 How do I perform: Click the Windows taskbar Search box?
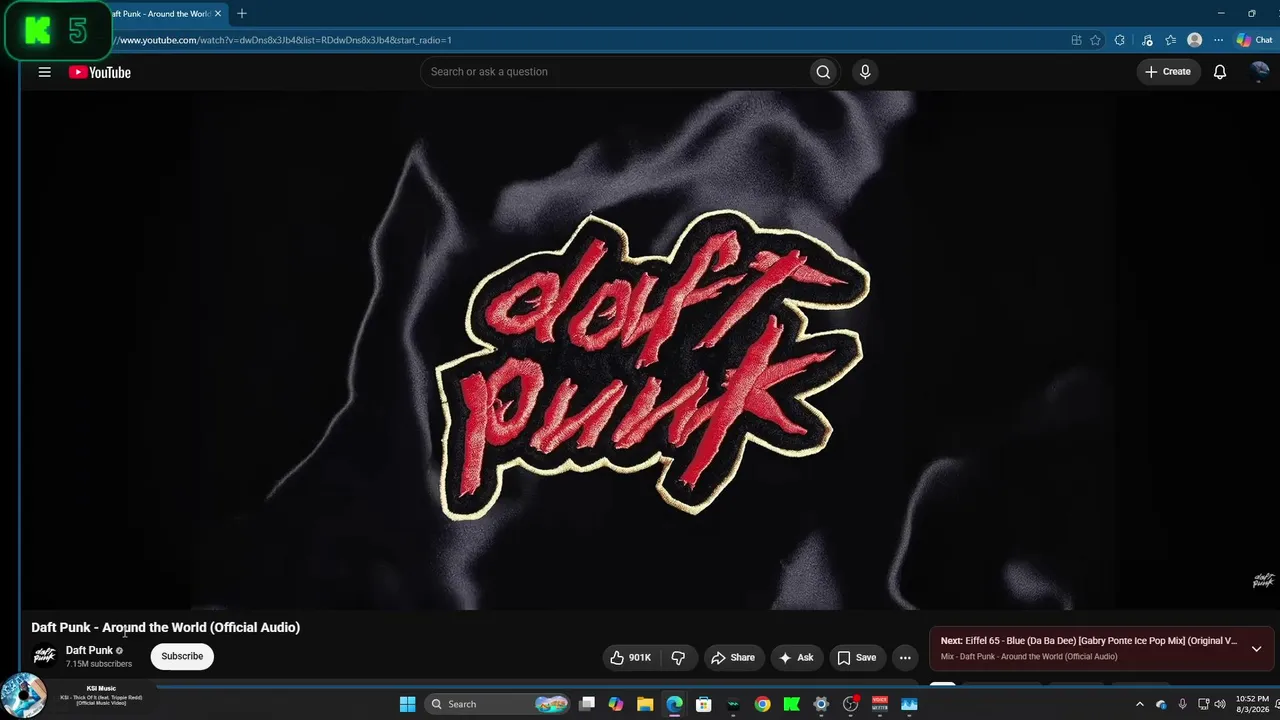point(497,704)
